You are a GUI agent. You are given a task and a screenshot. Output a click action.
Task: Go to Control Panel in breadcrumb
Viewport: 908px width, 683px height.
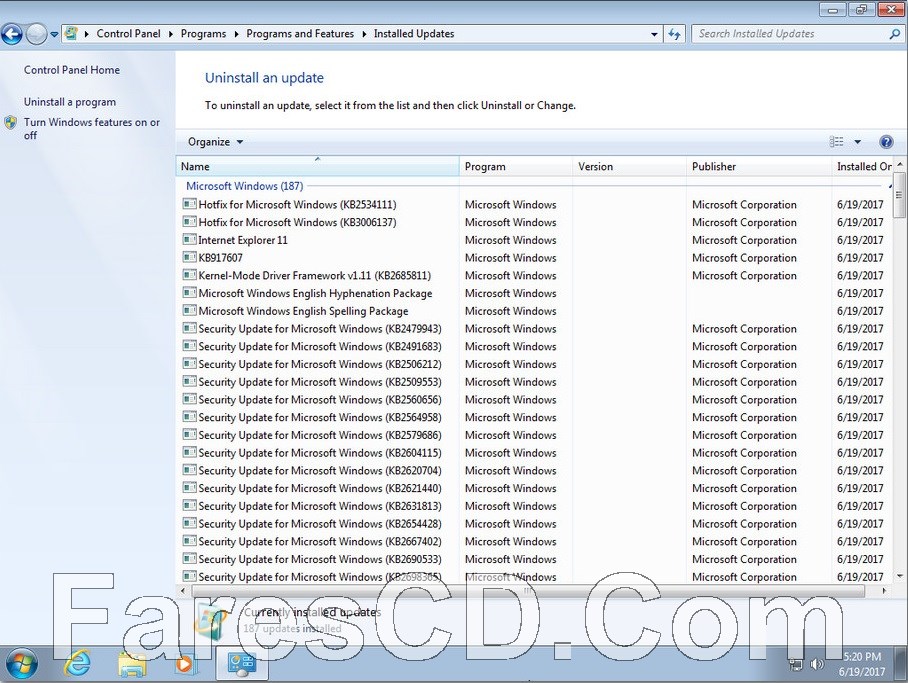click(128, 34)
